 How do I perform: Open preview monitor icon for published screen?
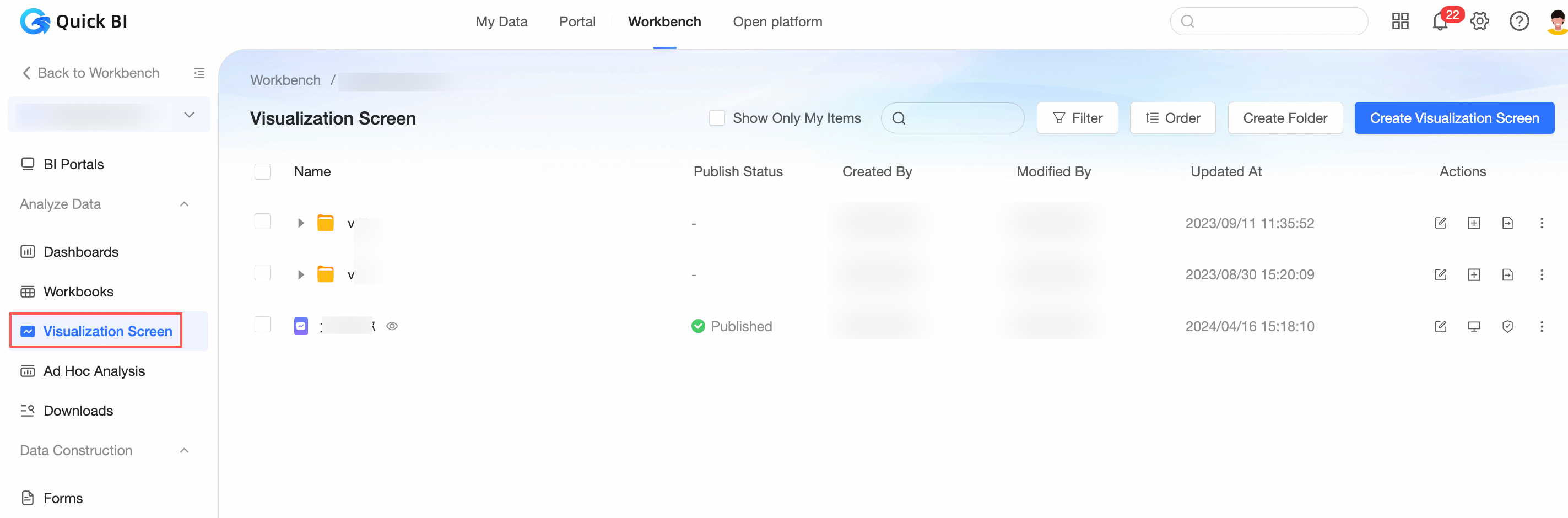pos(1474,326)
